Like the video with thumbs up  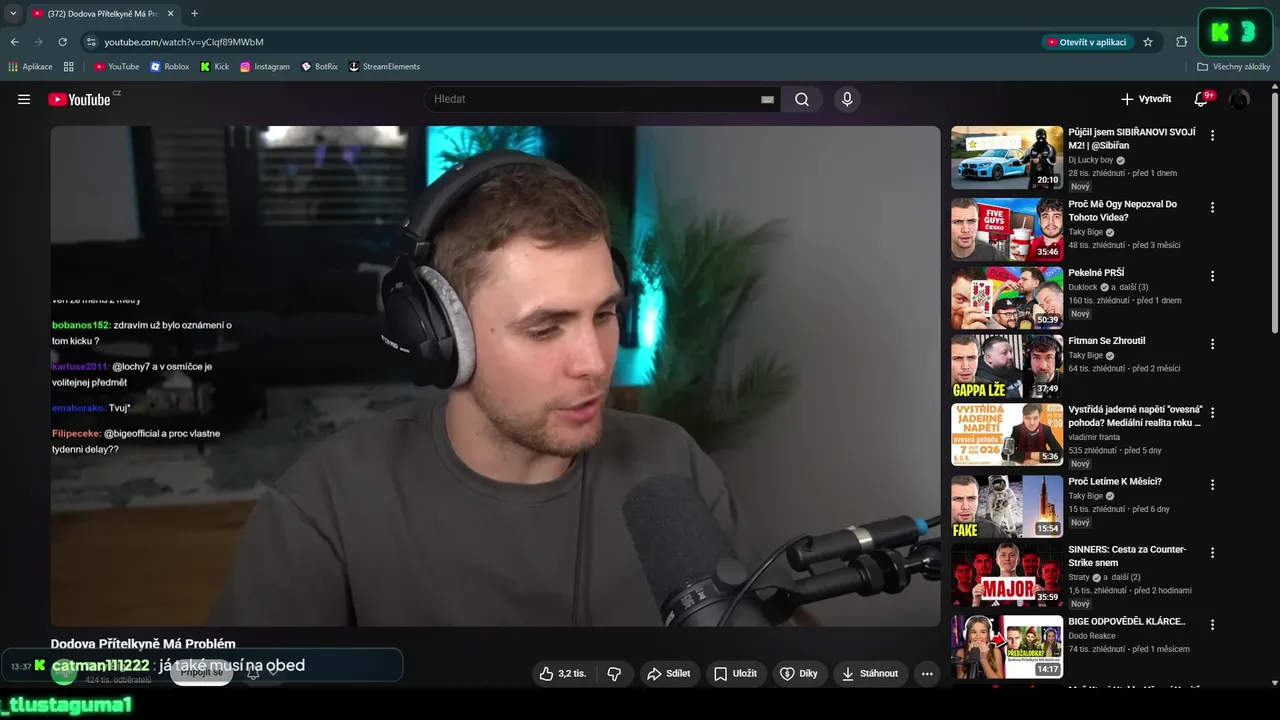tap(563, 674)
